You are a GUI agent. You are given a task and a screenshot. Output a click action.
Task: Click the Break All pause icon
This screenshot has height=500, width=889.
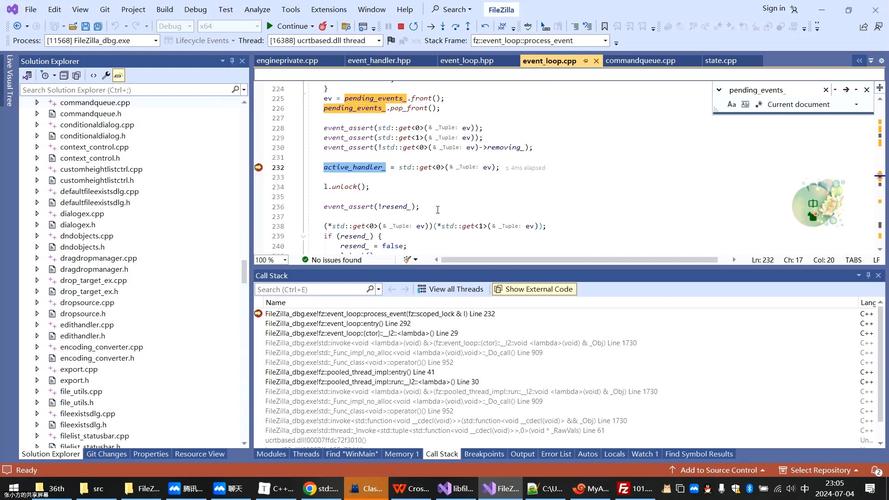pyautogui.click(x=388, y=26)
